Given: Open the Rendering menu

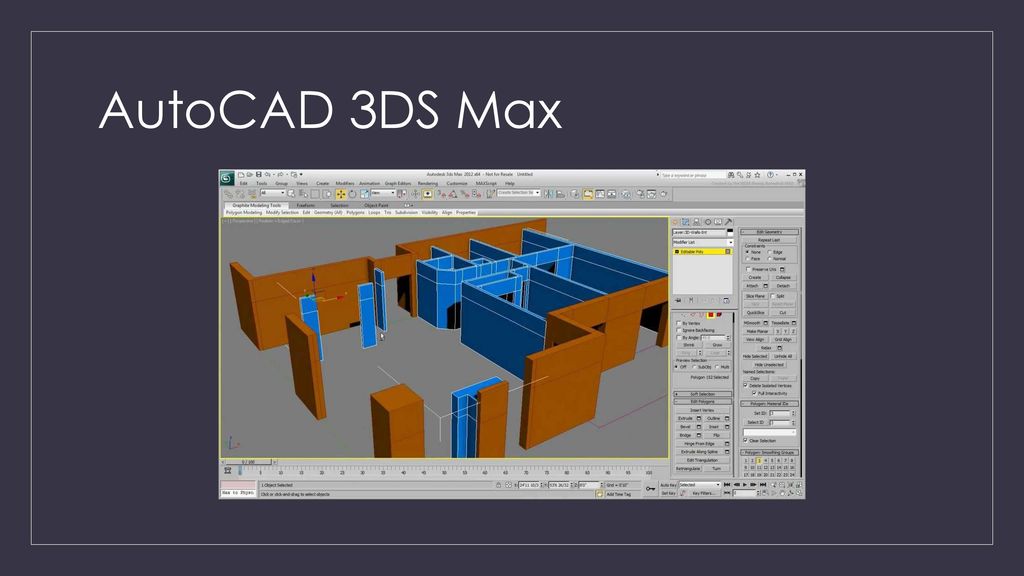Looking at the screenshot, I should click(x=428, y=184).
